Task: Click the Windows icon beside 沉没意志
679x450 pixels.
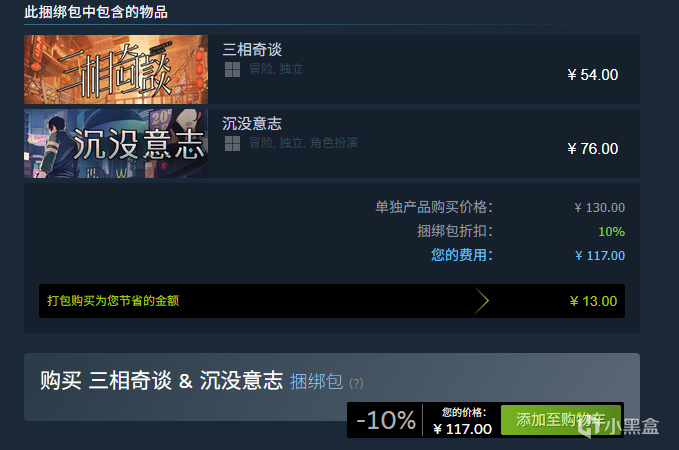Action: coord(232,143)
